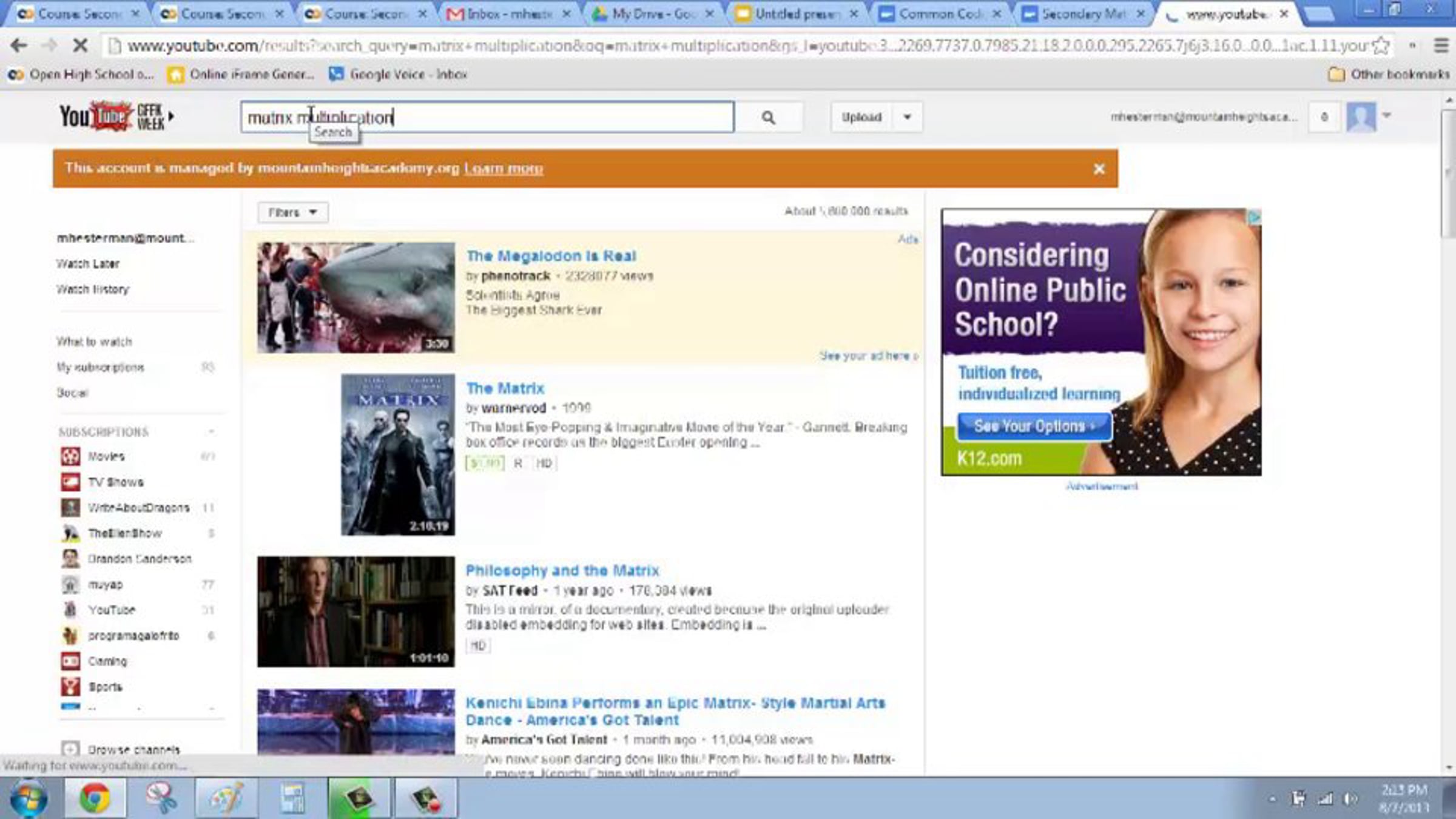Open the Learn more link in banner
1456x819 pixels.
503,169
